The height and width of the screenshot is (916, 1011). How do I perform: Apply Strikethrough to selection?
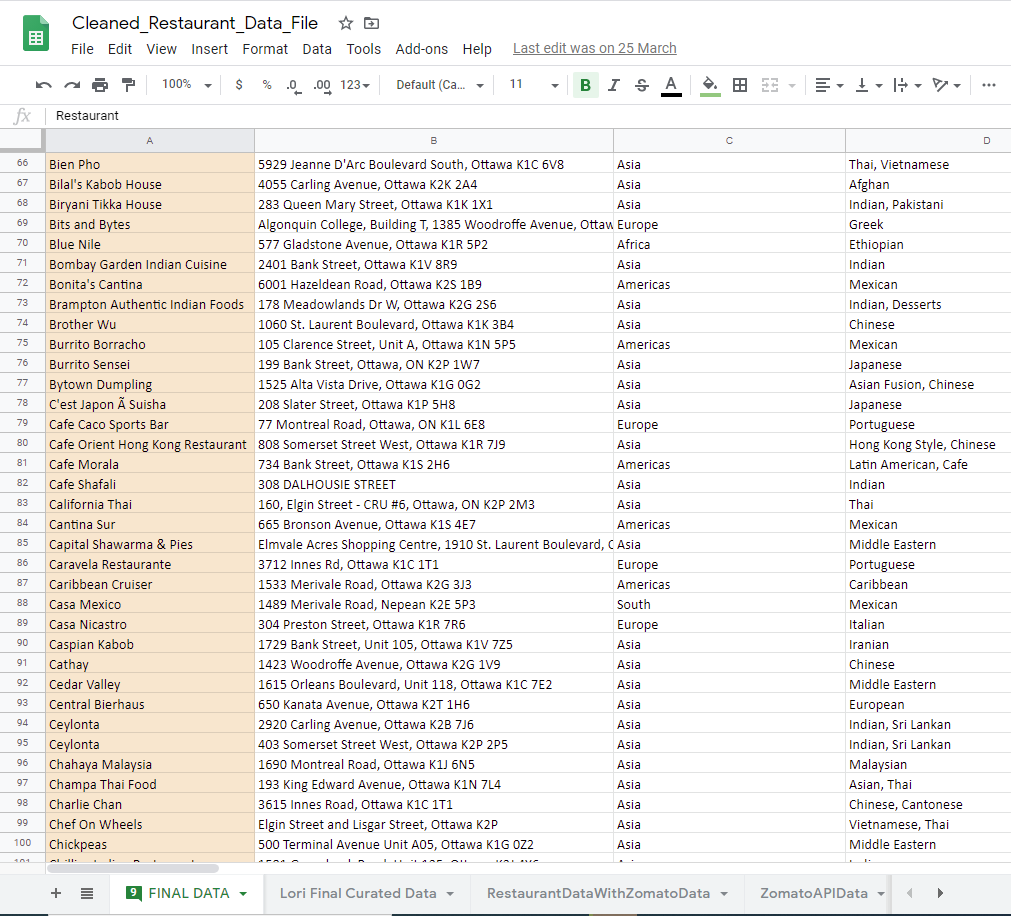click(x=640, y=85)
